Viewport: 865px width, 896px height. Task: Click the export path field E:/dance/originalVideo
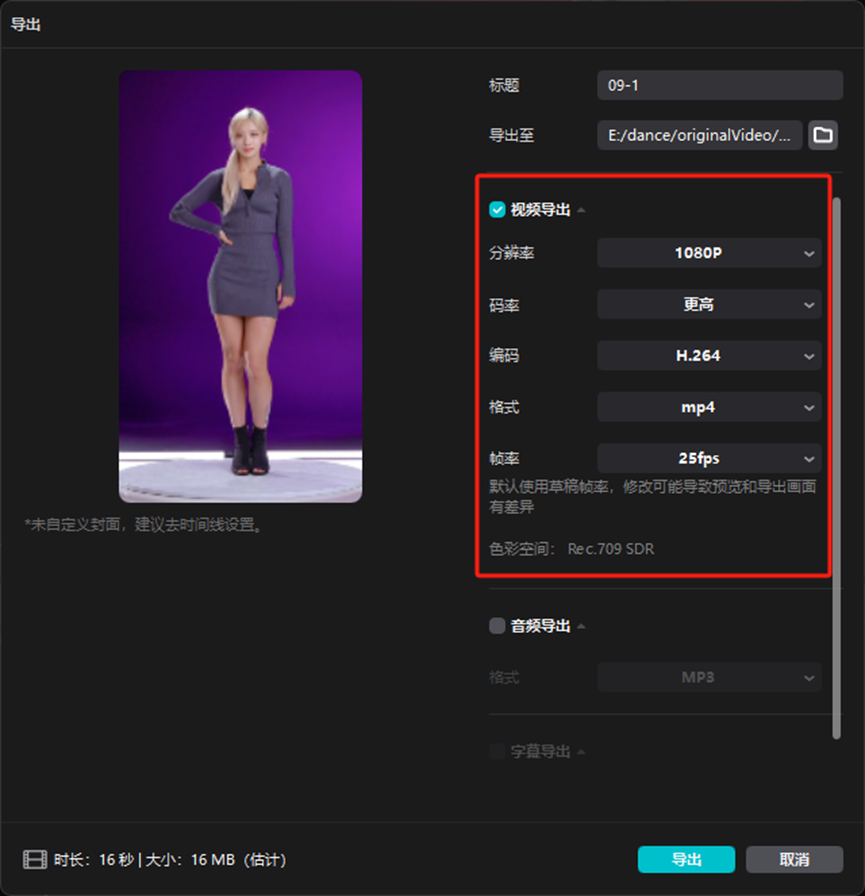tap(699, 135)
